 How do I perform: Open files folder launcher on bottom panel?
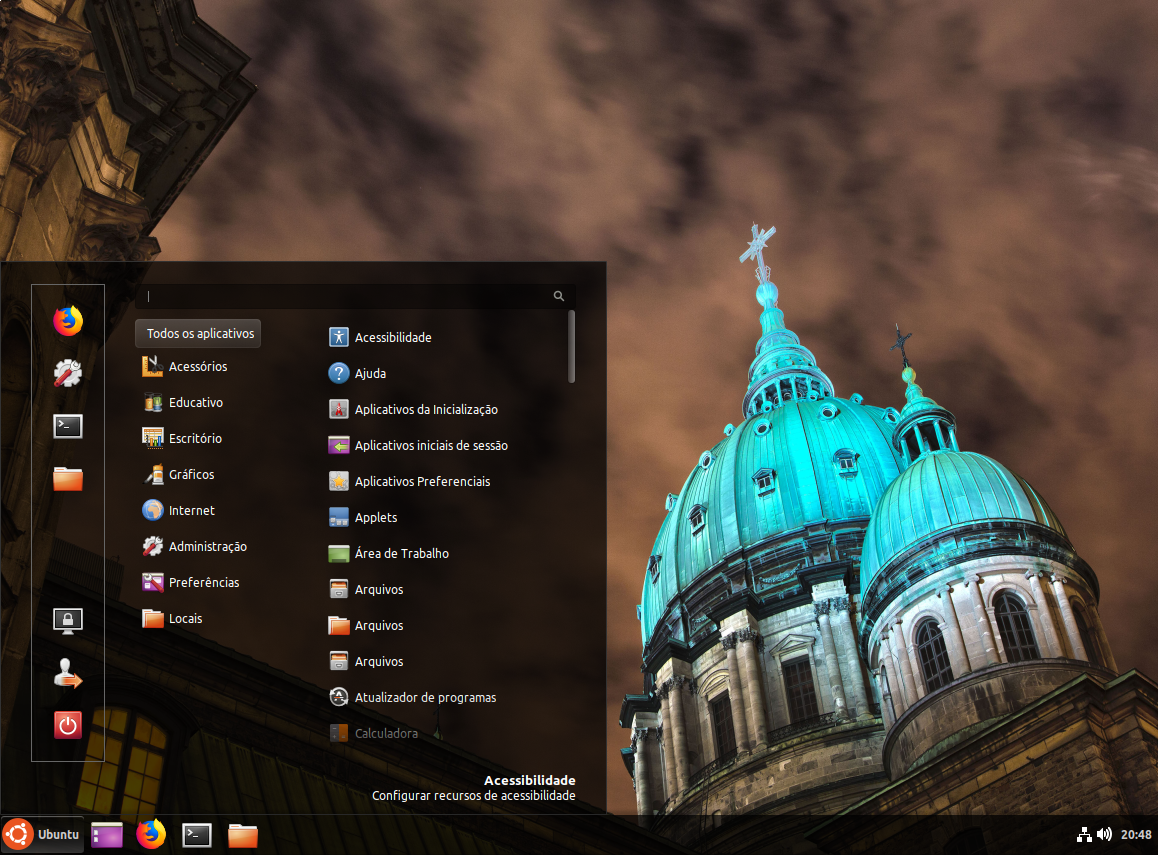point(242,835)
